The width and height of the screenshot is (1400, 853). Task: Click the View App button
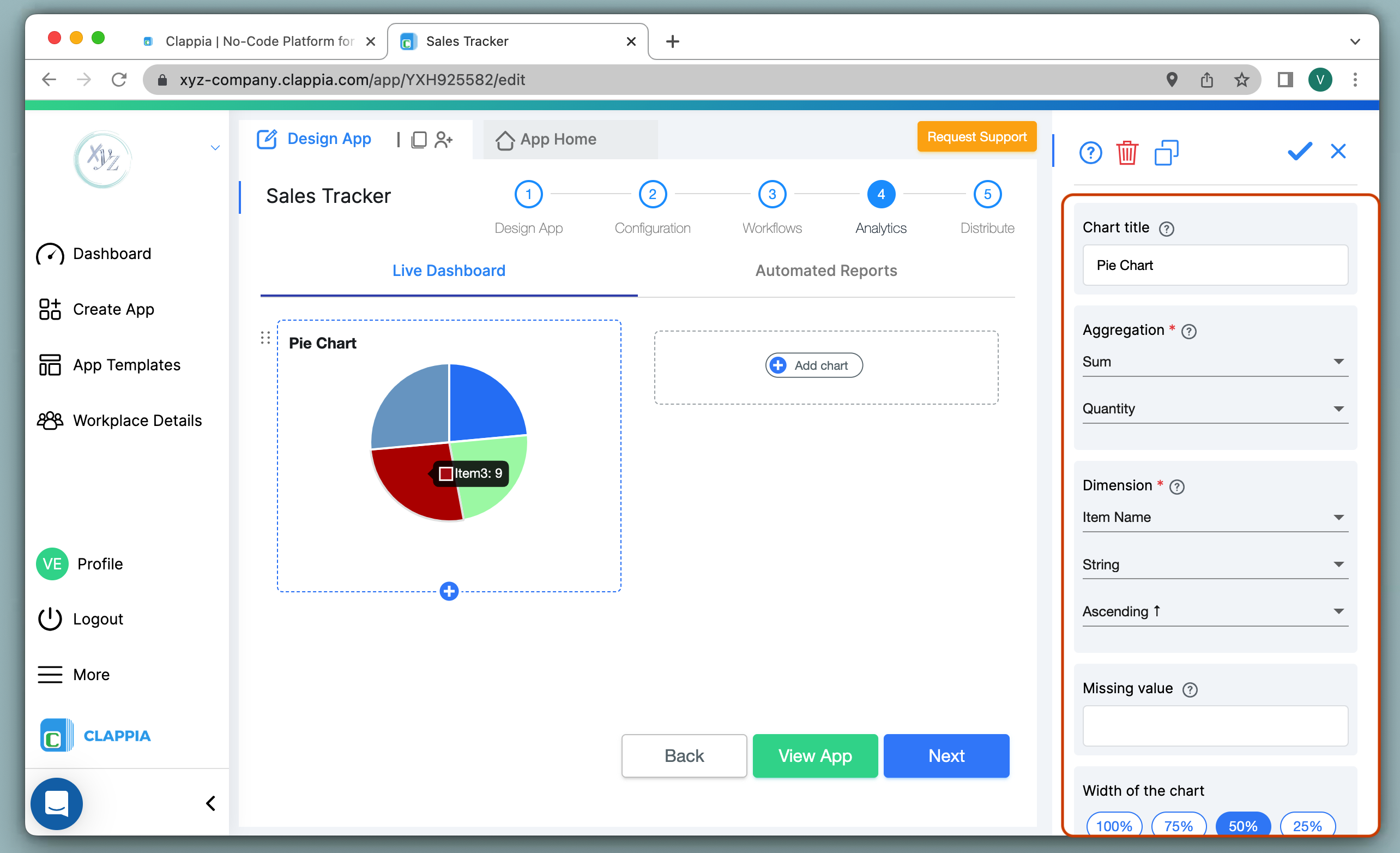click(815, 755)
